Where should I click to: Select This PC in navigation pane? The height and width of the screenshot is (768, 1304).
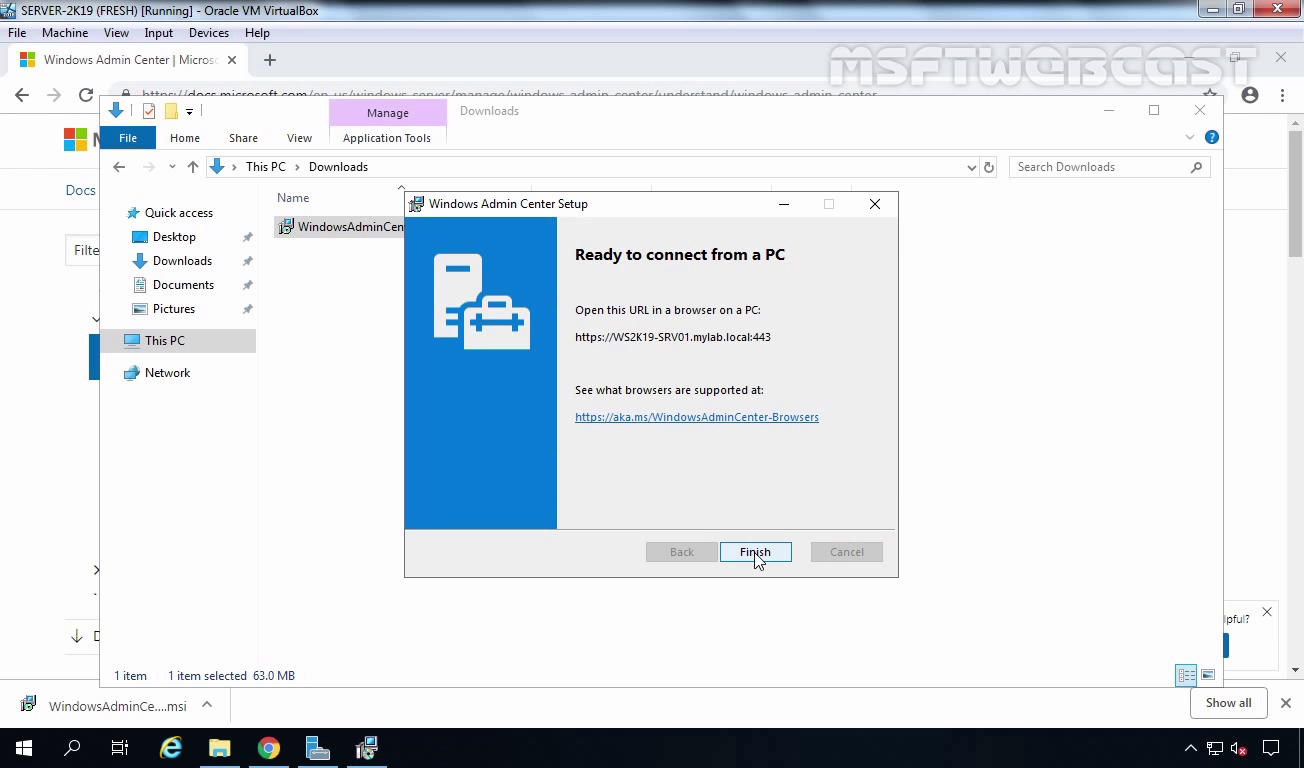click(164, 341)
